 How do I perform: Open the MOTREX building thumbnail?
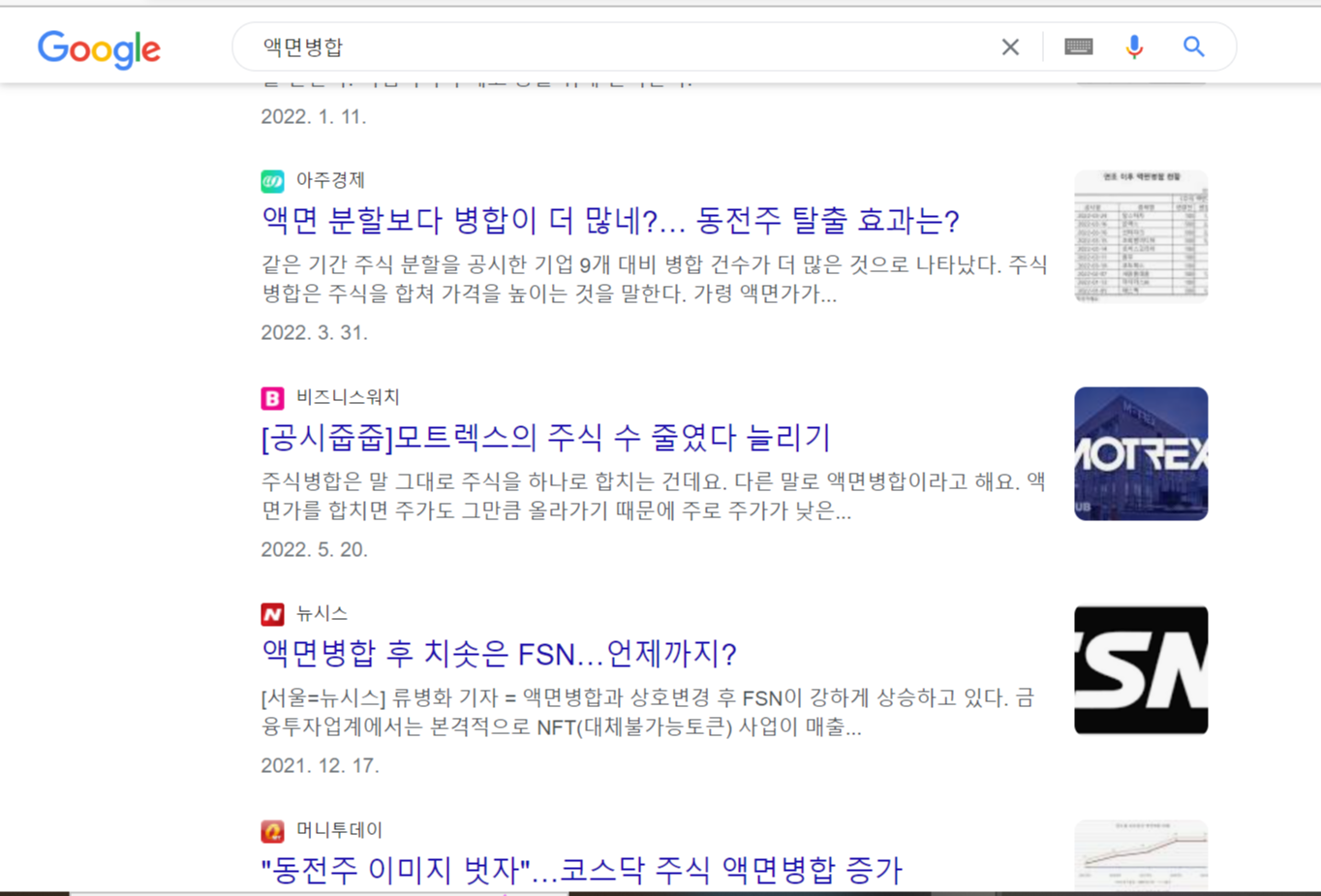pyautogui.click(x=1141, y=453)
